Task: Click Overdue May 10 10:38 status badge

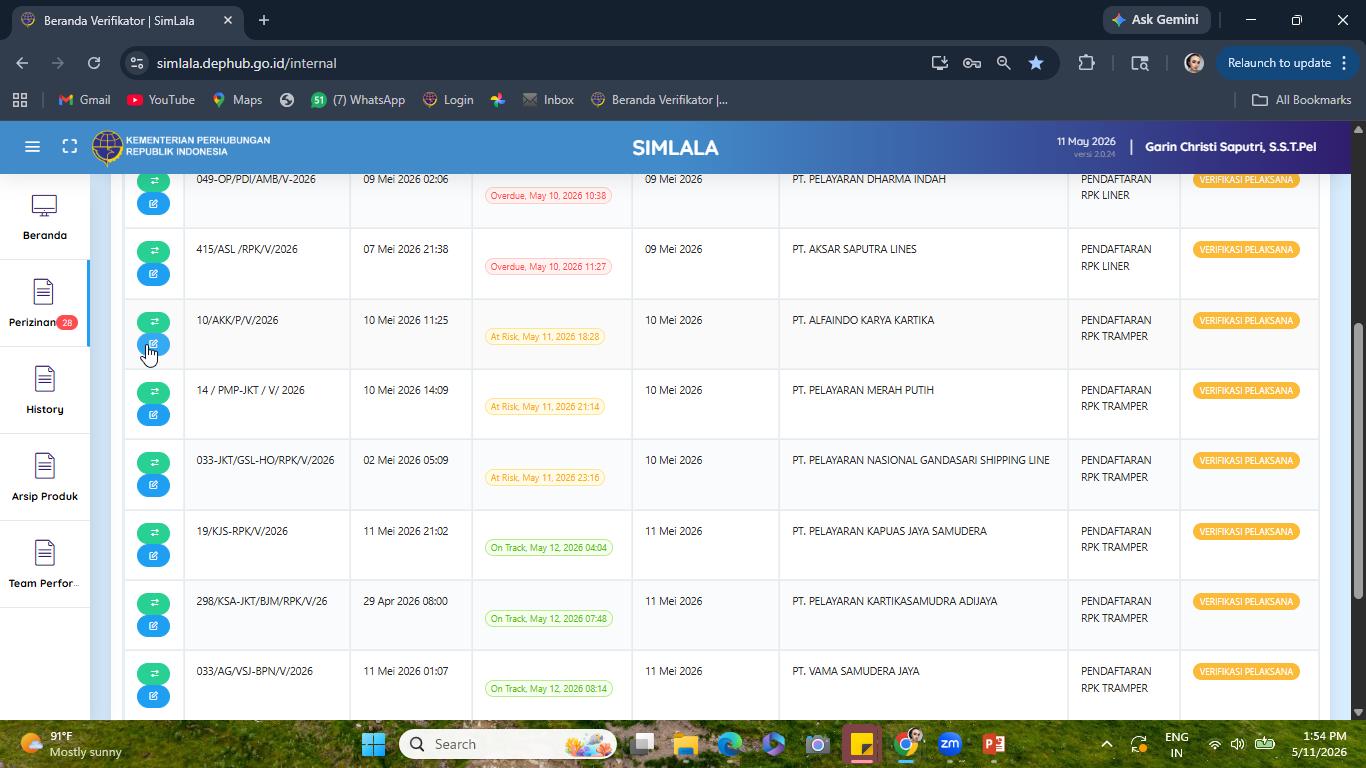Action: [548, 196]
